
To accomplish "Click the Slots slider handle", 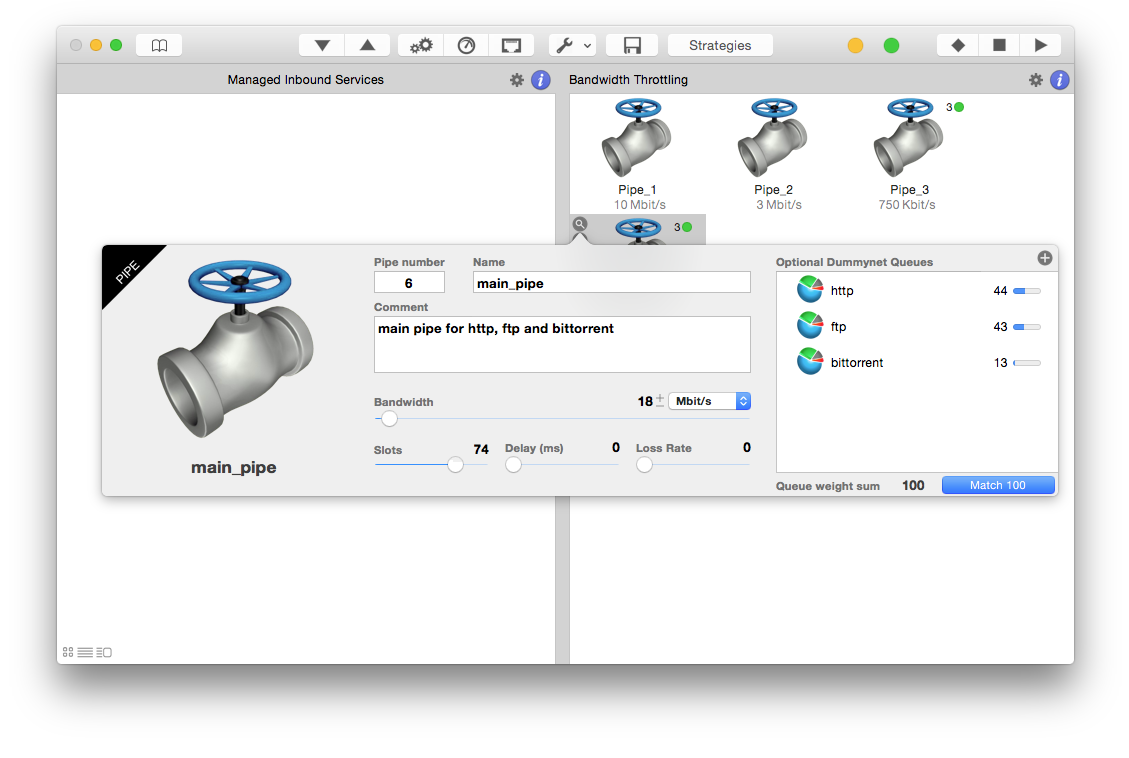I will (456, 464).
